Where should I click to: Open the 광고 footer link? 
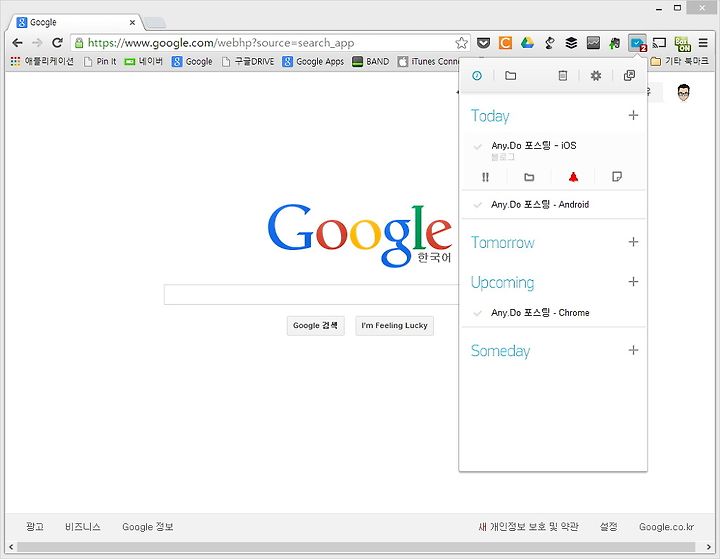coord(35,527)
